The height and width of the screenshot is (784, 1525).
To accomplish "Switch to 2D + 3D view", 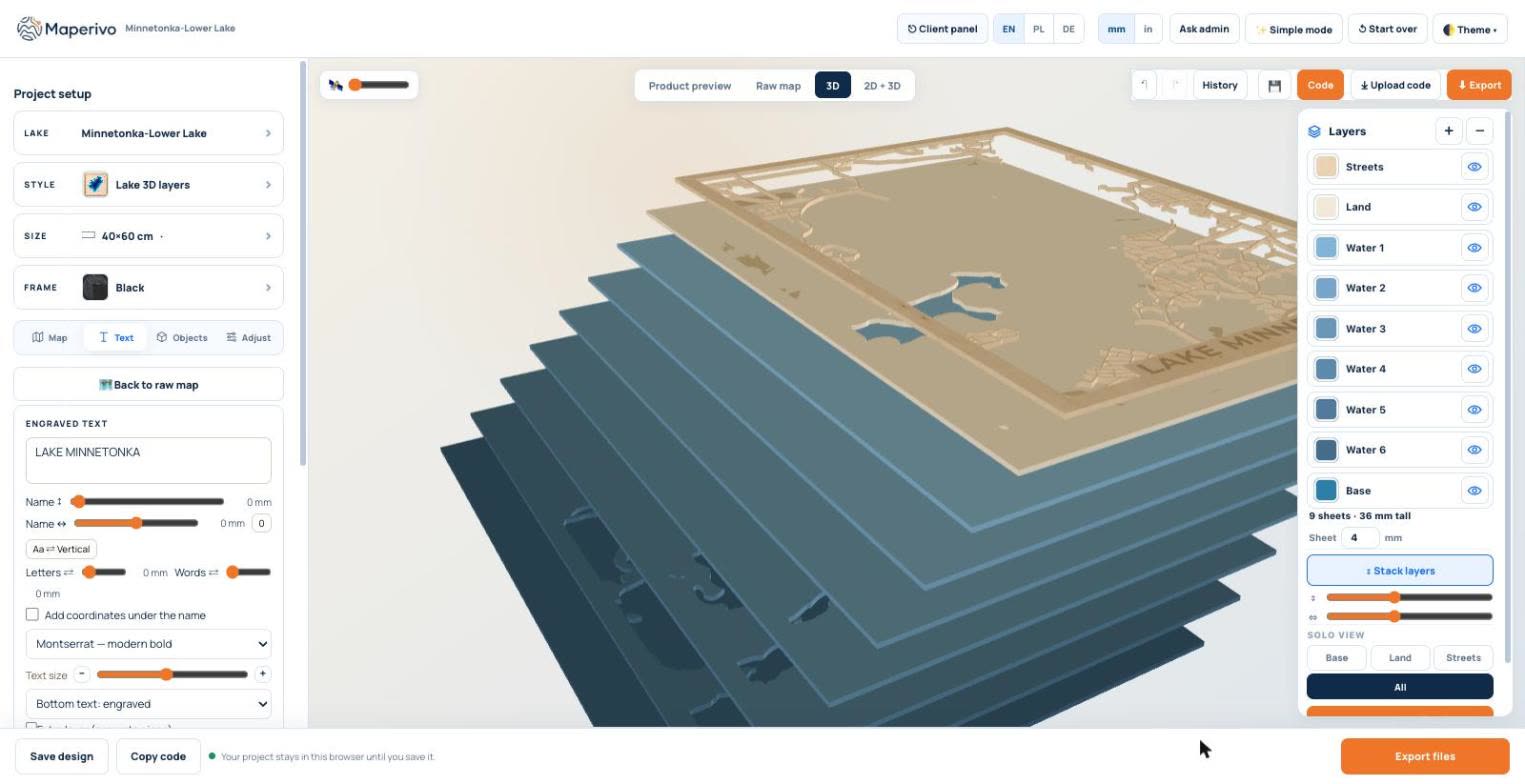I will (x=882, y=85).
